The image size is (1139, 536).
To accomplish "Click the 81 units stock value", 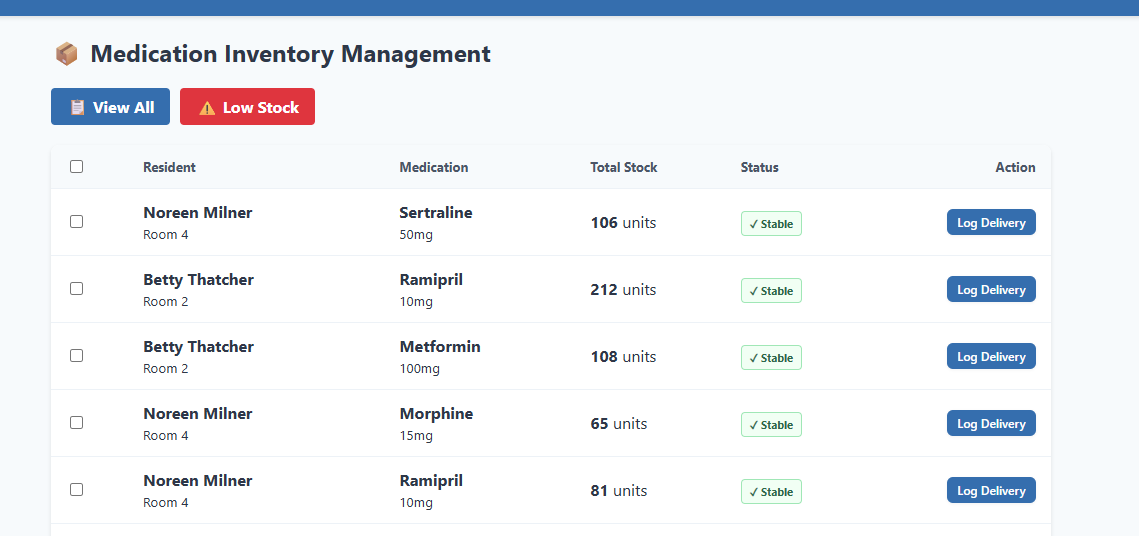I will pyautogui.click(x=619, y=490).
